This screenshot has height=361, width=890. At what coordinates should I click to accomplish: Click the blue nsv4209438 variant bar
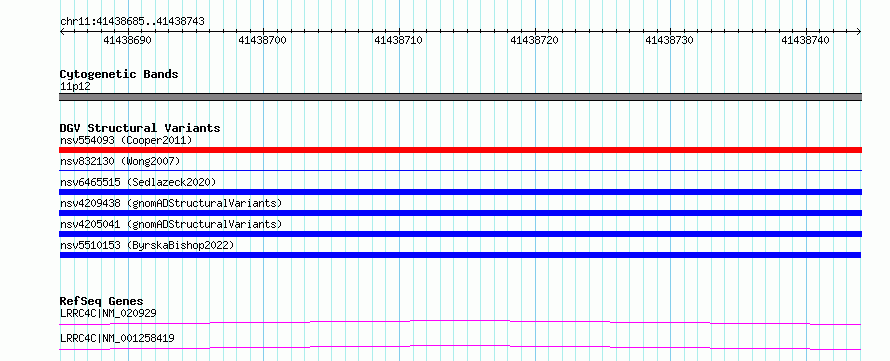point(460,213)
